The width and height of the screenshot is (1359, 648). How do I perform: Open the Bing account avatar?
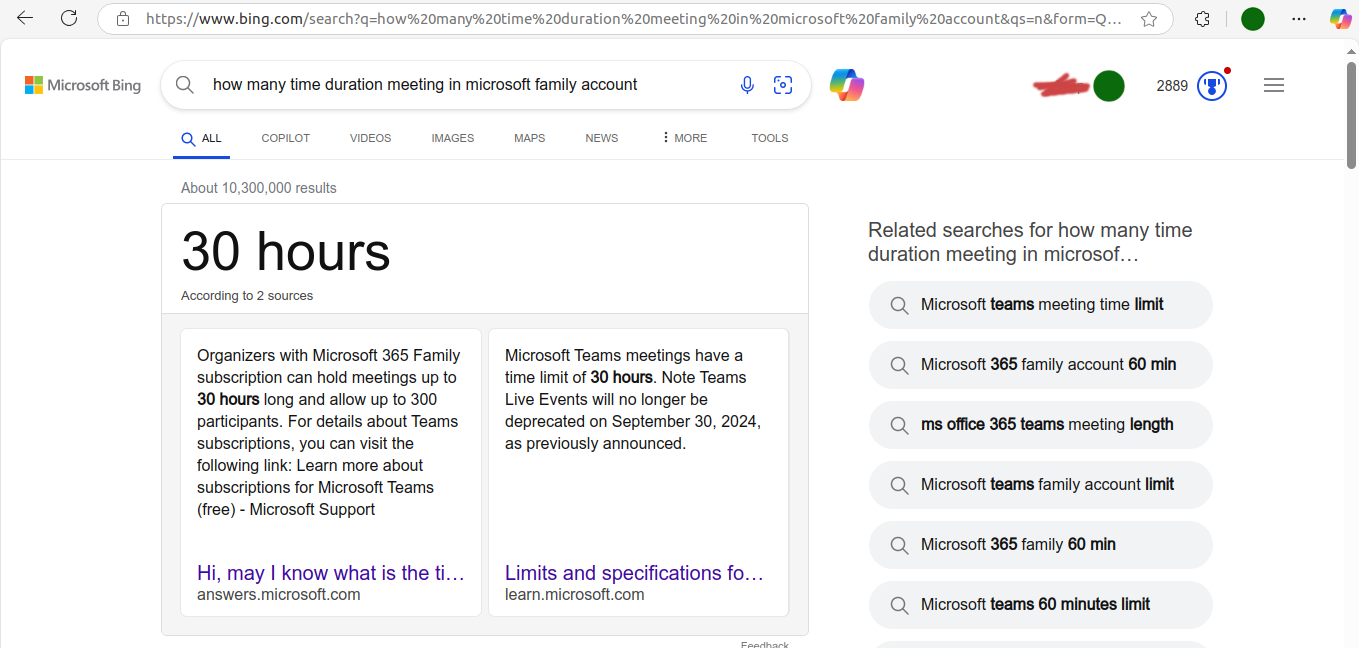click(1109, 86)
